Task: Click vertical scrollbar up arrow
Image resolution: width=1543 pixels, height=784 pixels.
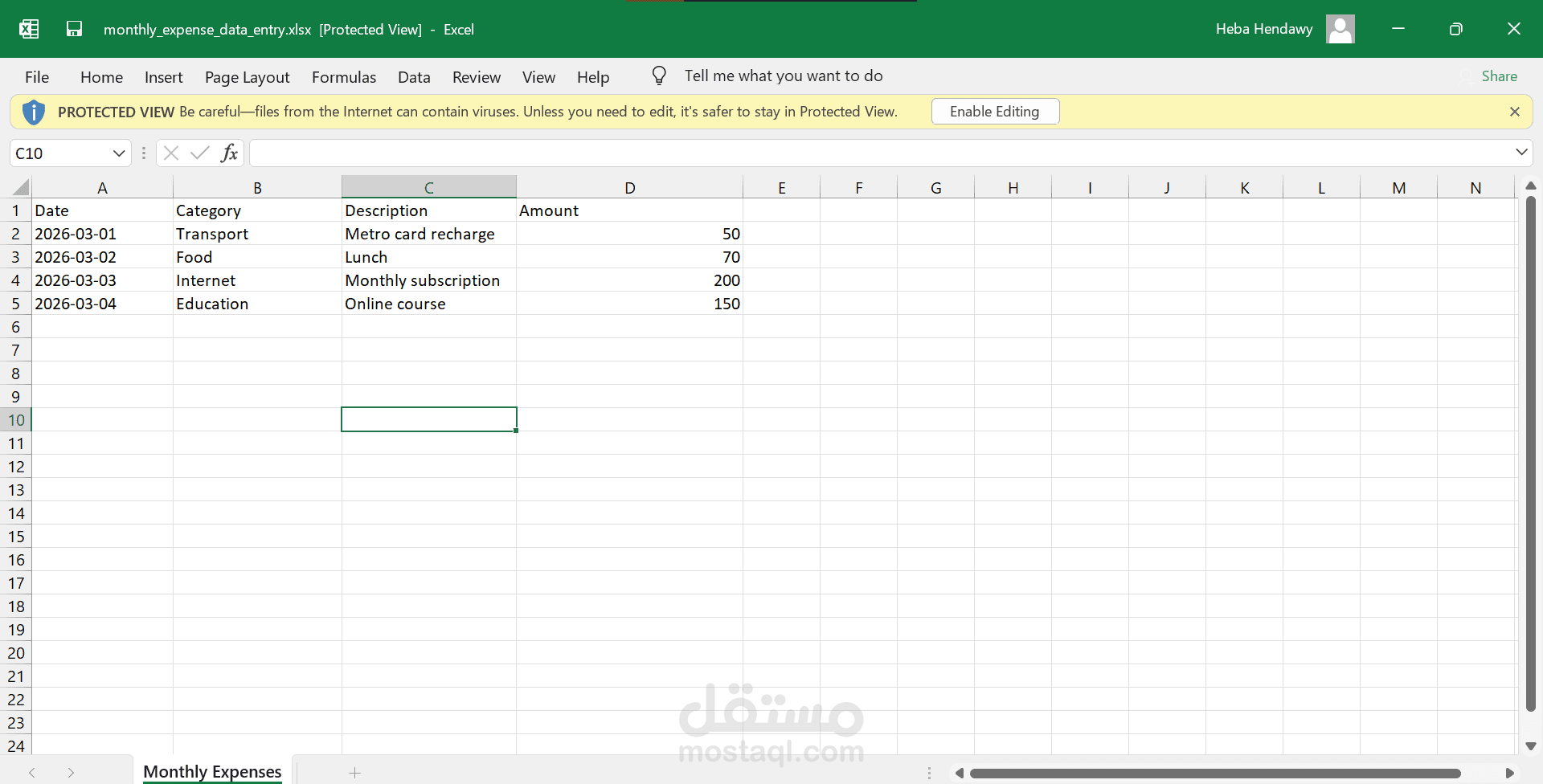Action: [1531, 186]
